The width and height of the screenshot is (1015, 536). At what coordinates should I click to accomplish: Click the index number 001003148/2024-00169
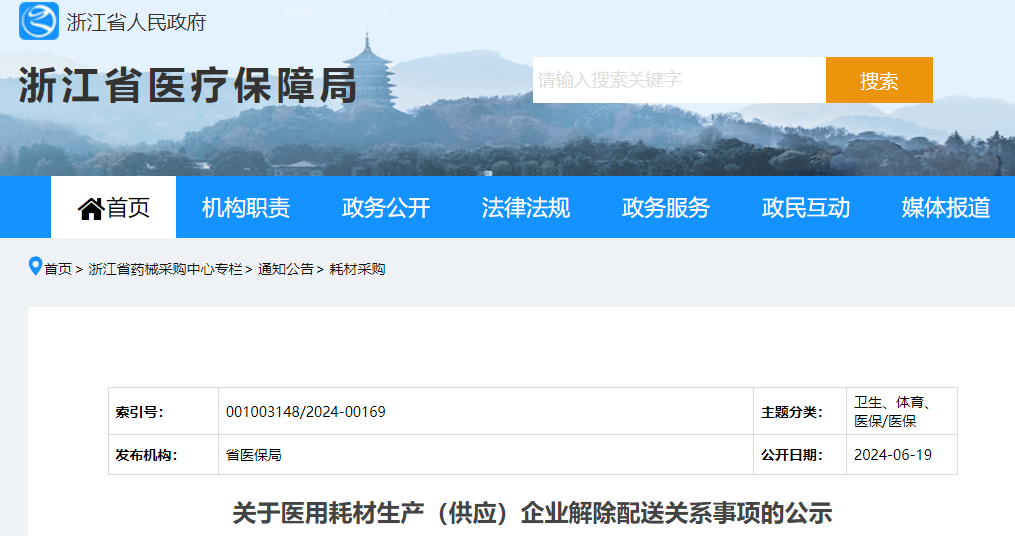(305, 412)
